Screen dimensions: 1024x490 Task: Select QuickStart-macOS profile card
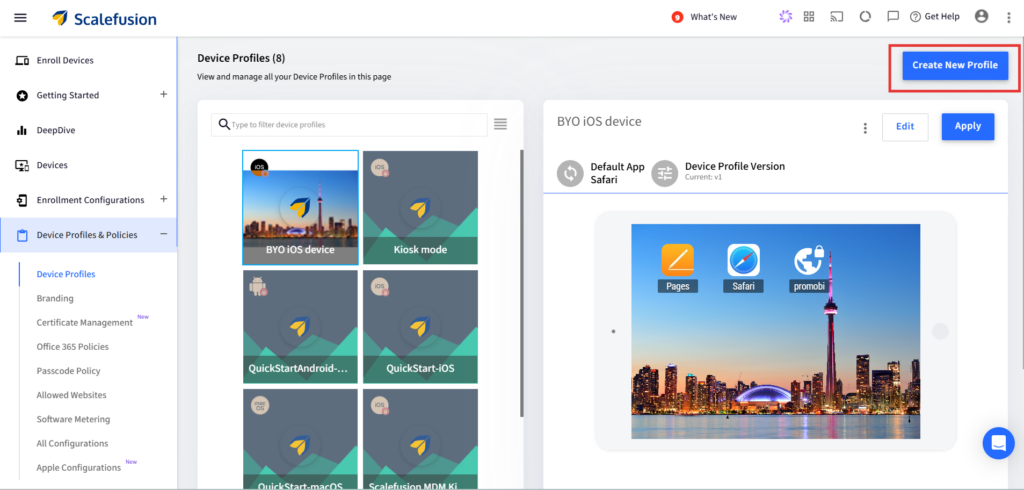click(300, 439)
